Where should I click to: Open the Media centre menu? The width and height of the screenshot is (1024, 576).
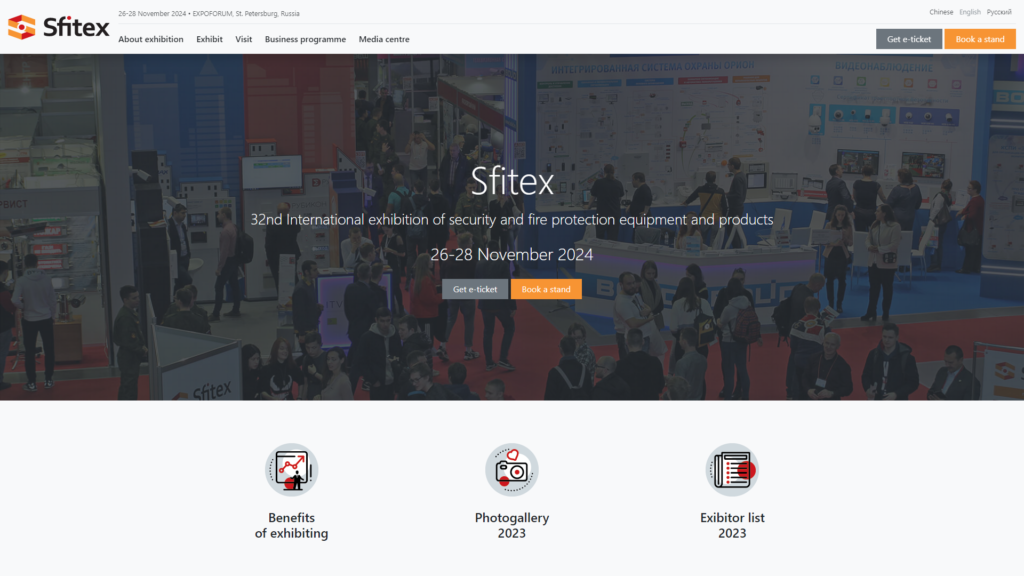pyautogui.click(x=384, y=39)
